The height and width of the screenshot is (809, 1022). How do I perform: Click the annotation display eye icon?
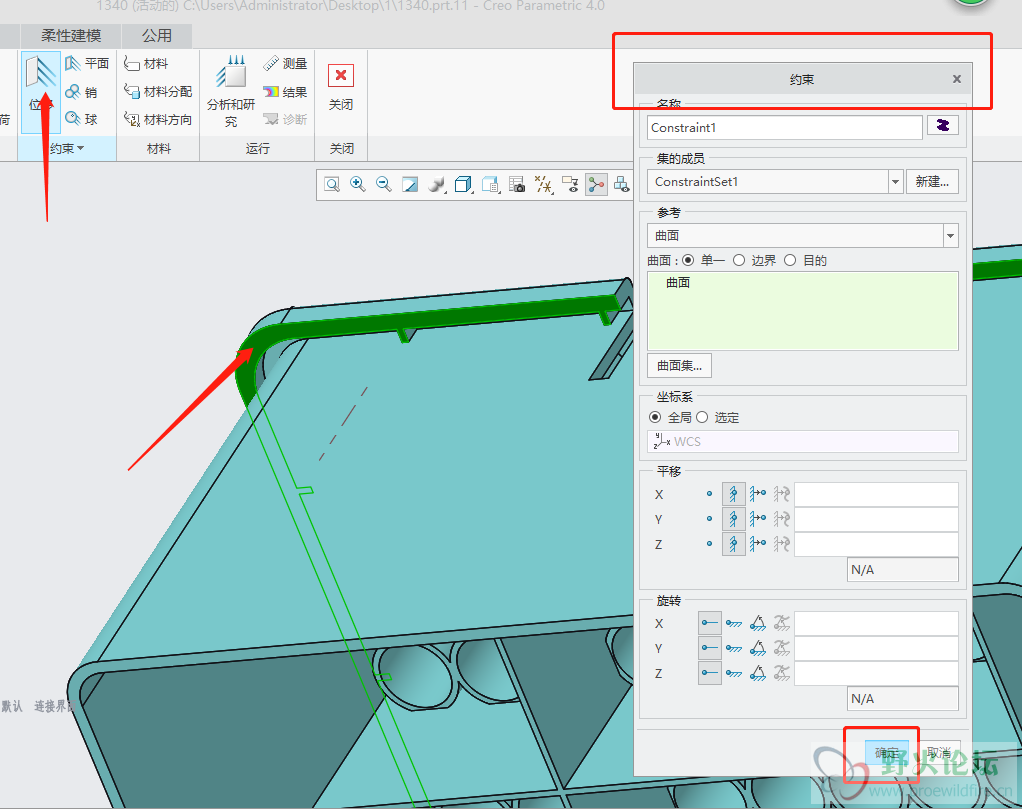click(x=570, y=184)
